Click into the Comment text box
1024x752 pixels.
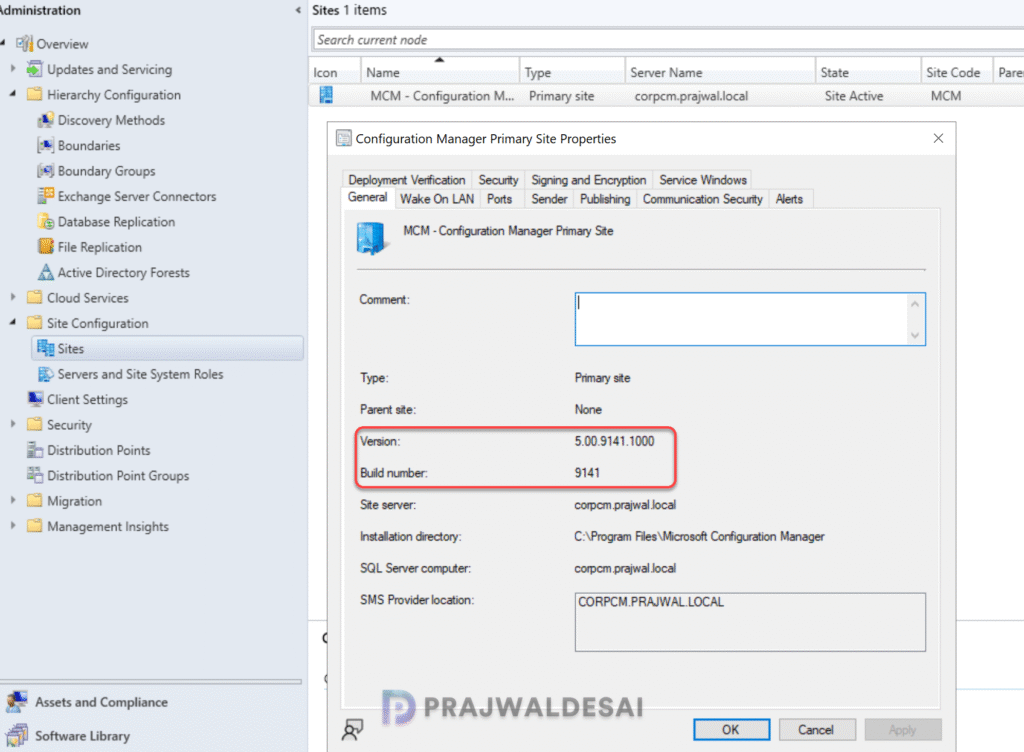pyautogui.click(x=741, y=319)
